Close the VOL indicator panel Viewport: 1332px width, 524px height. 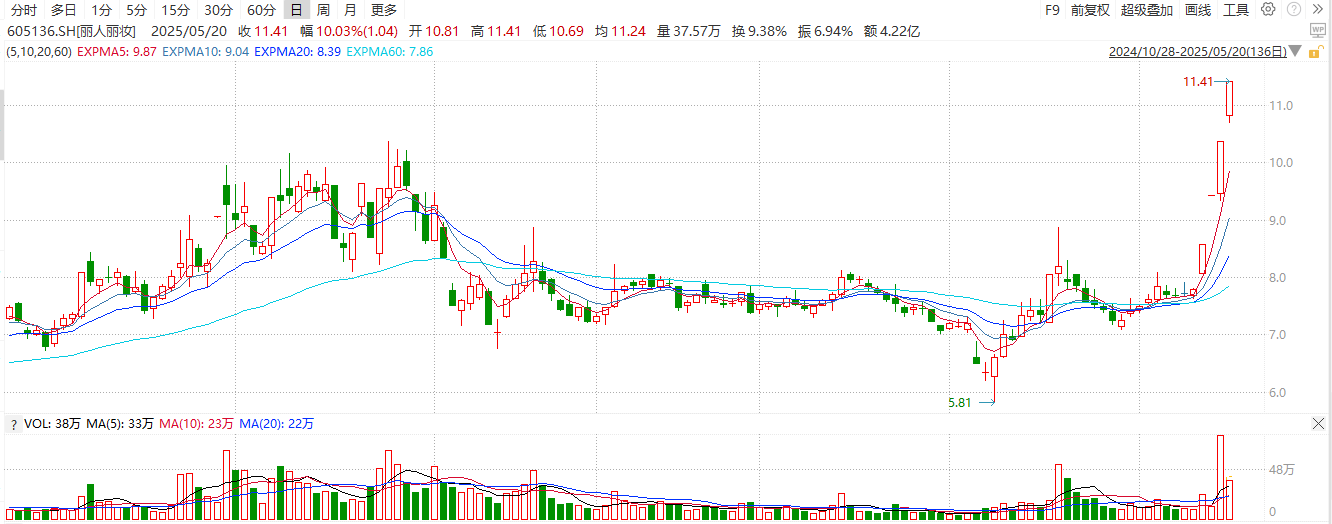(1318, 424)
